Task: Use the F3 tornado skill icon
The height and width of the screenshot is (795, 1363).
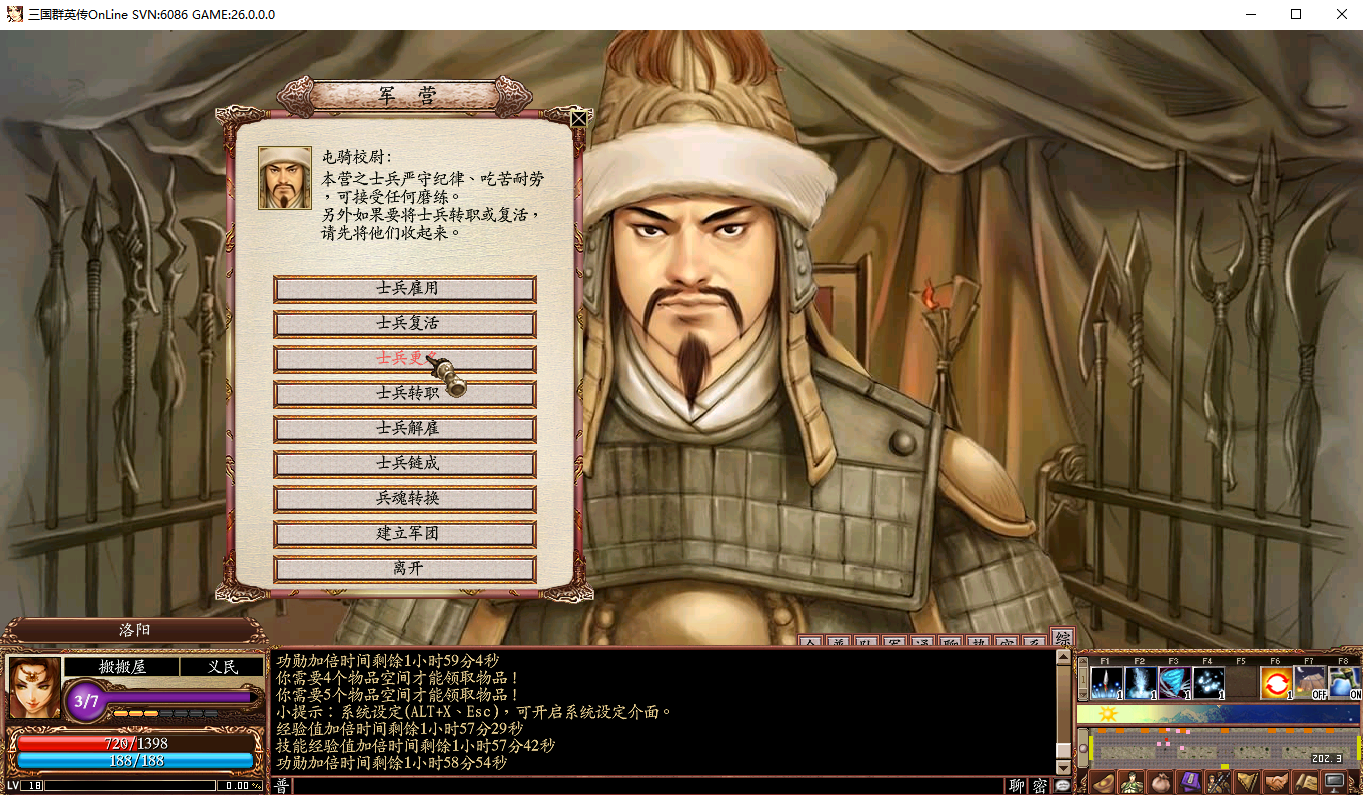Action: point(1174,683)
